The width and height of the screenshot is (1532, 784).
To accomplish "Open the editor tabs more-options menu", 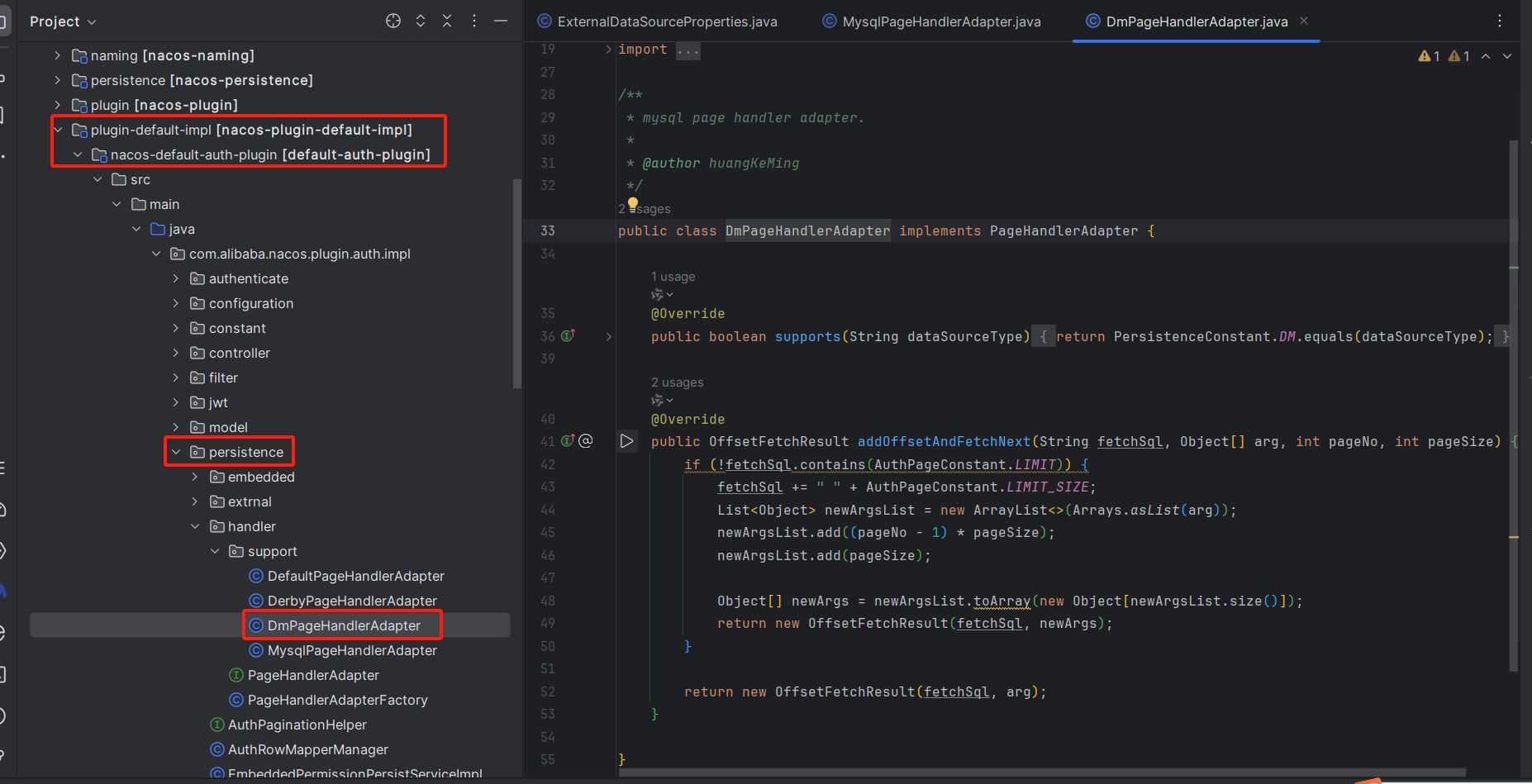I will click(x=1500, y=21).
